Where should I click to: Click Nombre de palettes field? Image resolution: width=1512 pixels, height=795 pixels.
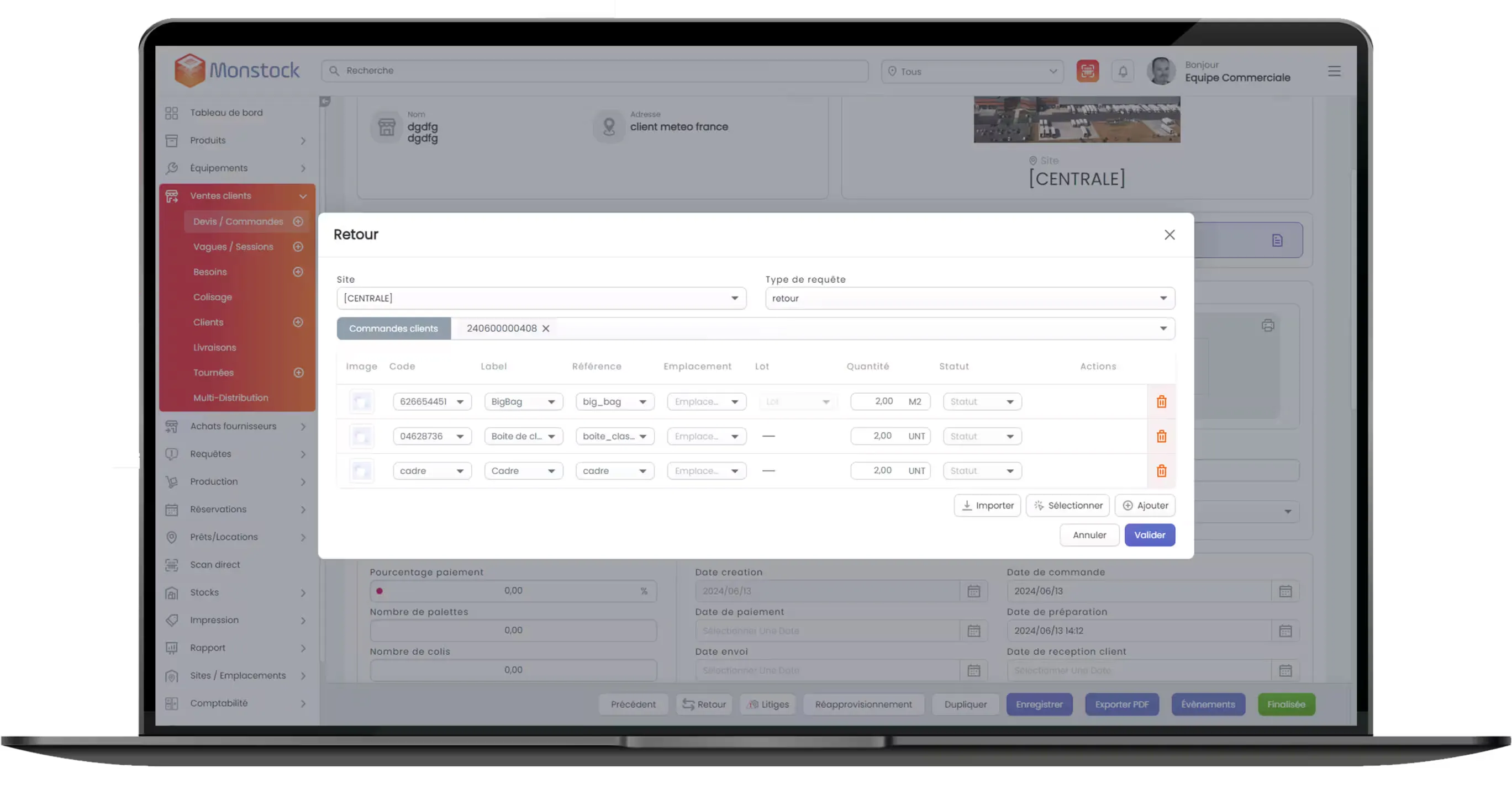pos(513,630)
